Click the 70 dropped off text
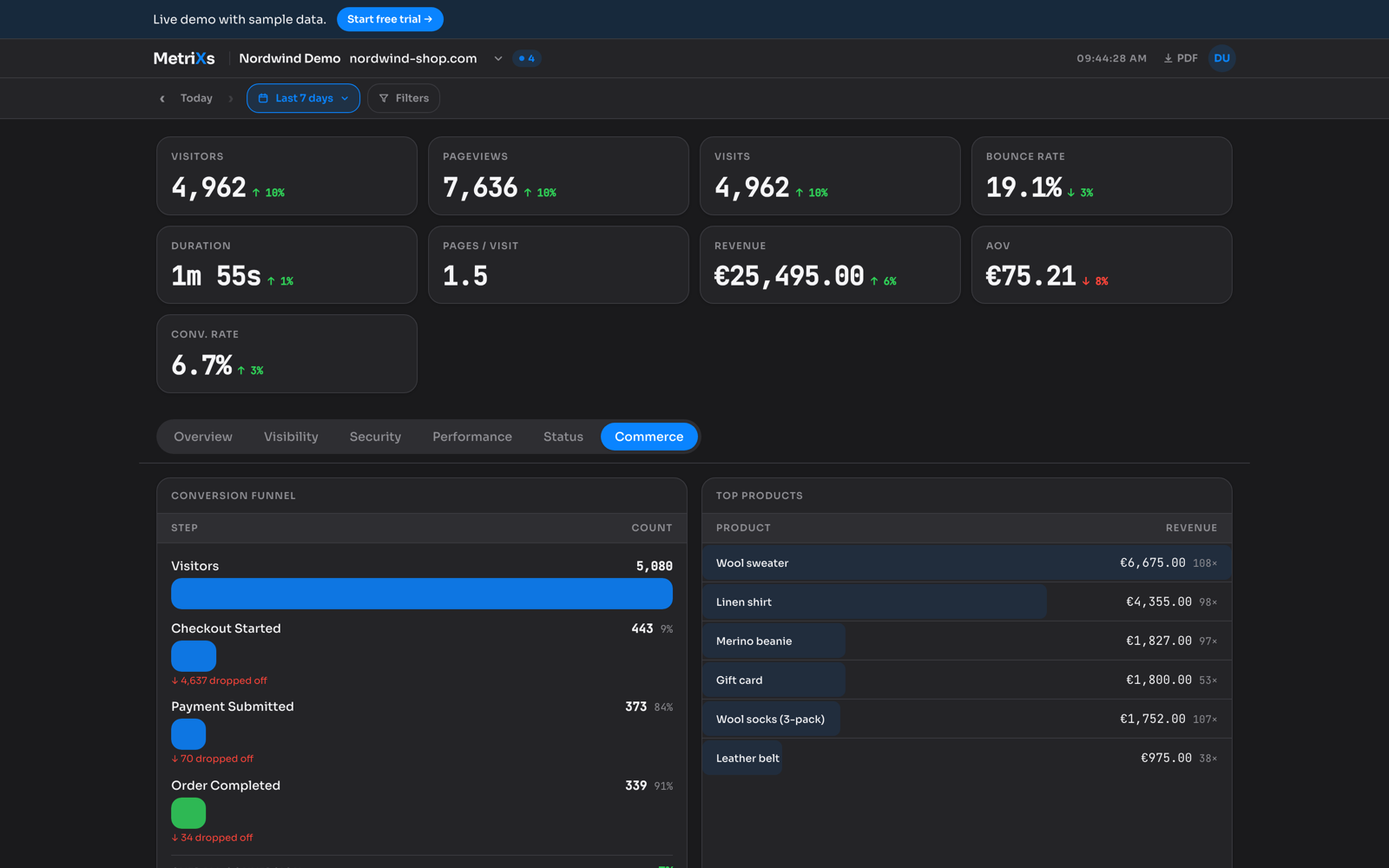 click(213, 759)
